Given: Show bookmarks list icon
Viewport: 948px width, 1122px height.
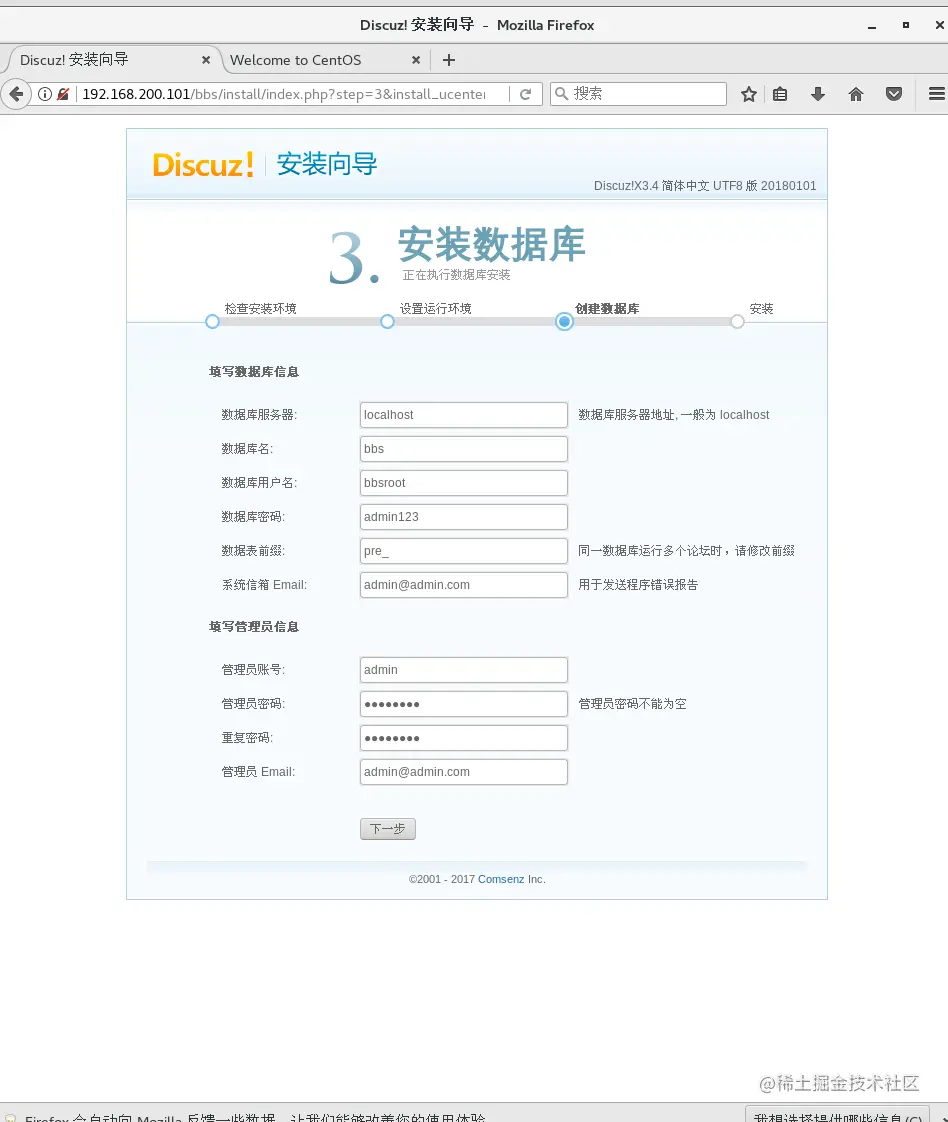Looking at the screenshot, I should [x=780, y=94].
